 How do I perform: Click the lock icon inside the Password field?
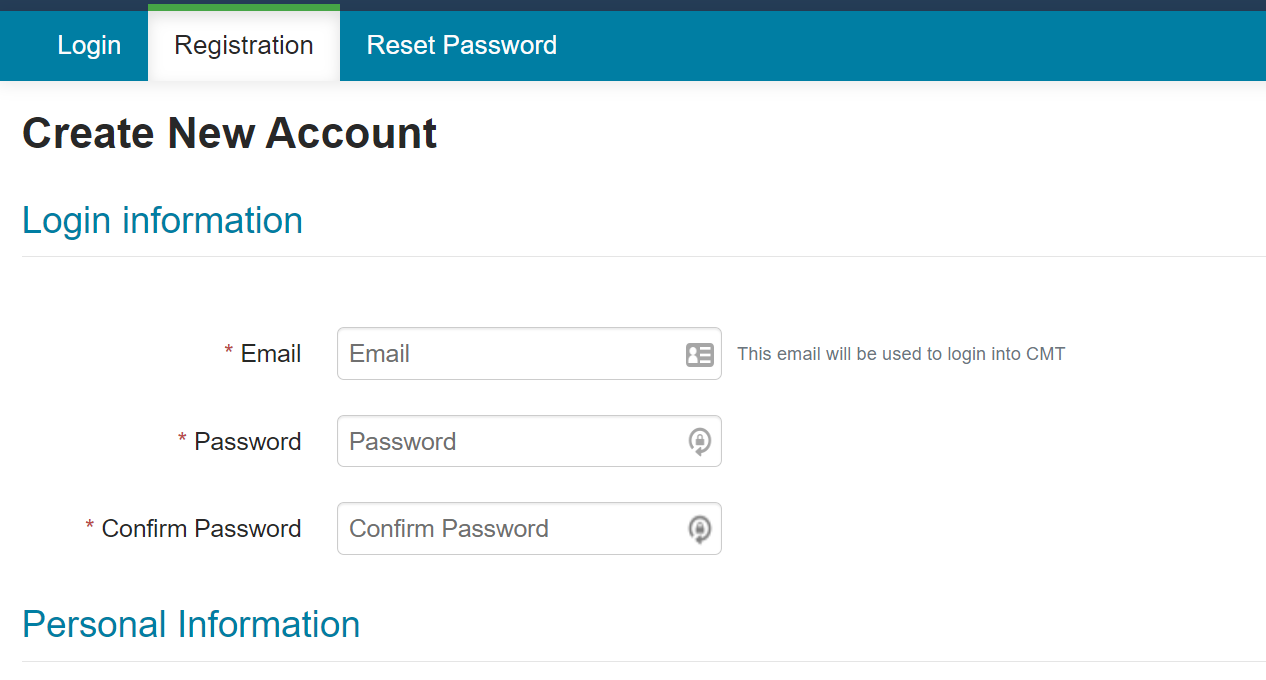pos(700,441)
